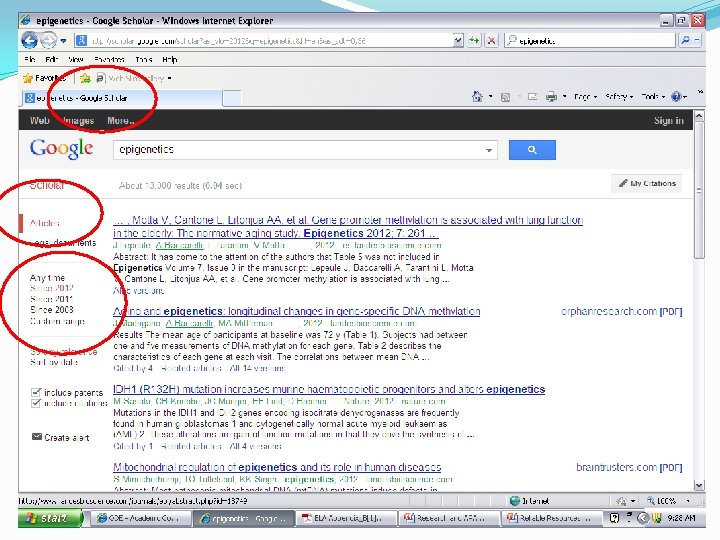720x540 pixels.
Task: Open IDH1 (R132H) mutation result title
Action: point(329,389)
